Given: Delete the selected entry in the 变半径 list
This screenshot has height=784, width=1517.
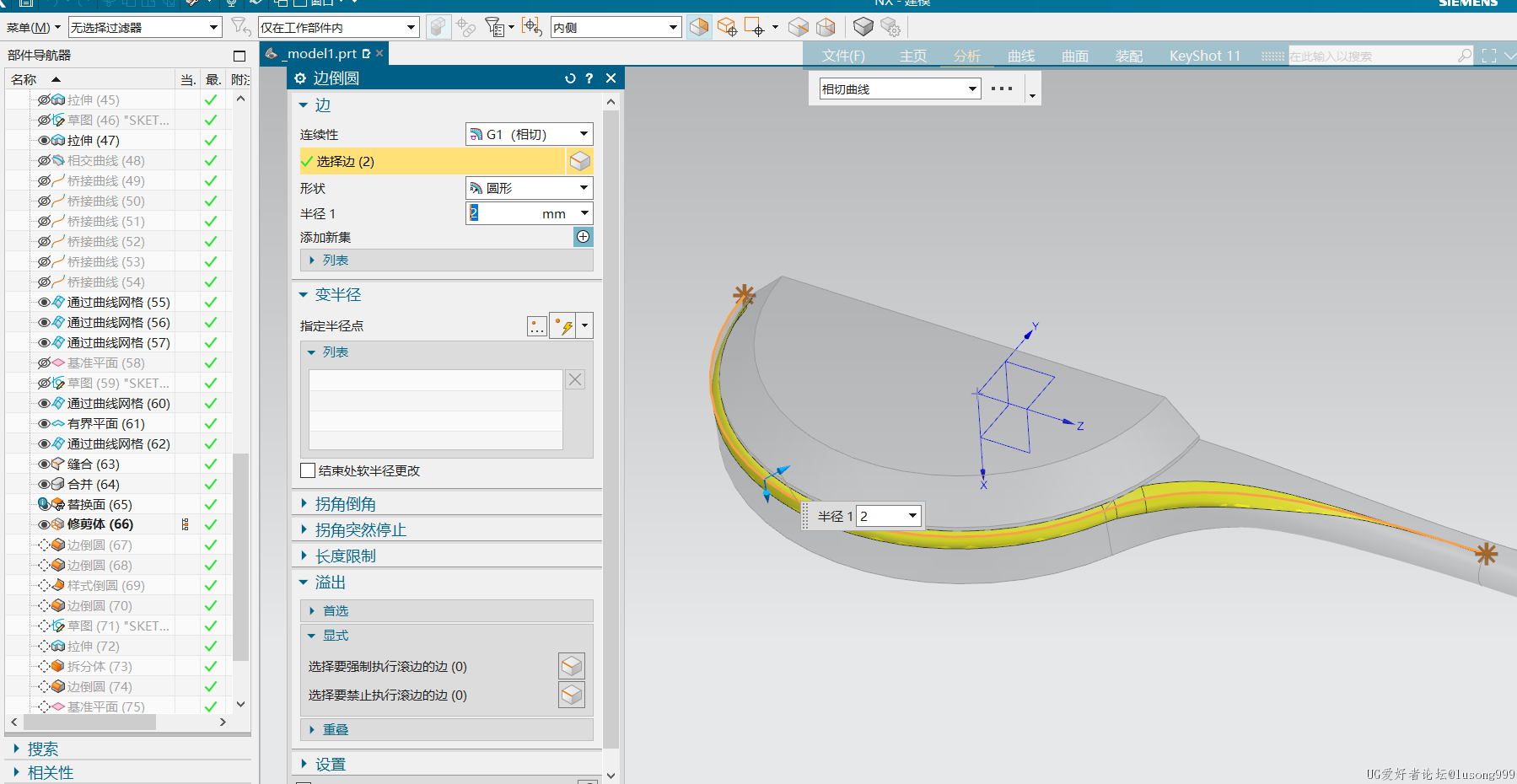Looking at the screenshot, I should tap(575, 379).
